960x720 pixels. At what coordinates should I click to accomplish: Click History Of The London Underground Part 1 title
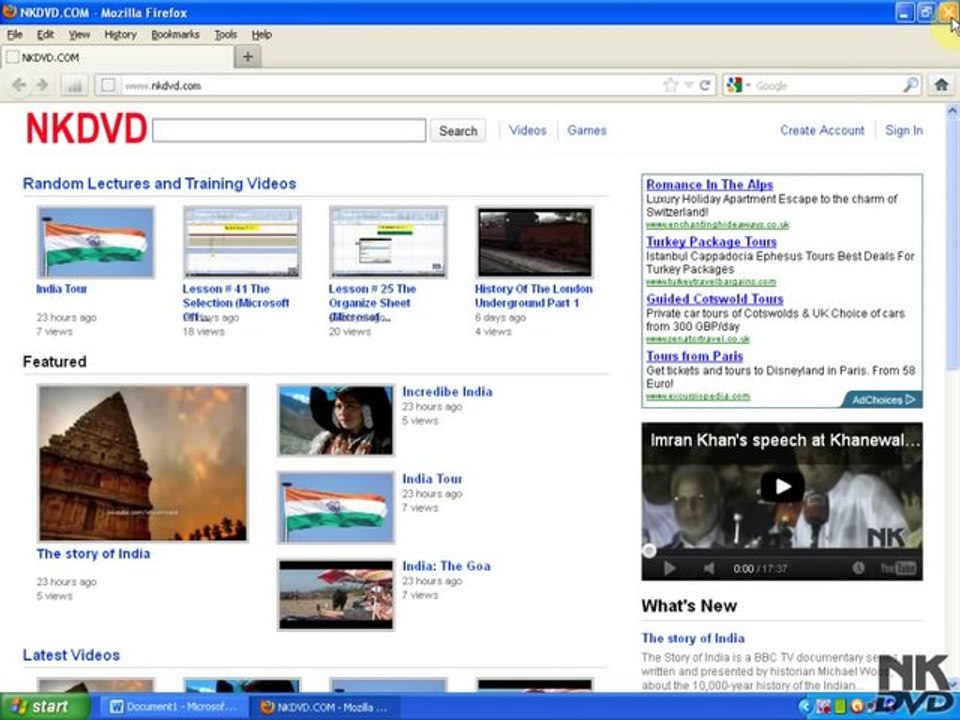(x=533, y=296)
